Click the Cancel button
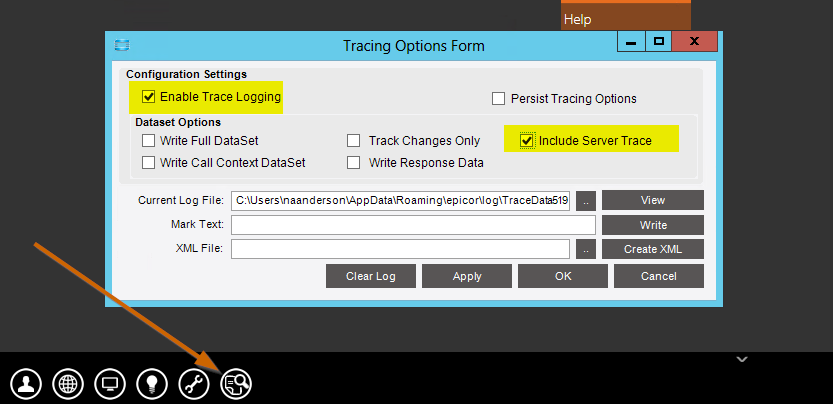This screenshot has width=833, height=404. [x=659, y=276]
